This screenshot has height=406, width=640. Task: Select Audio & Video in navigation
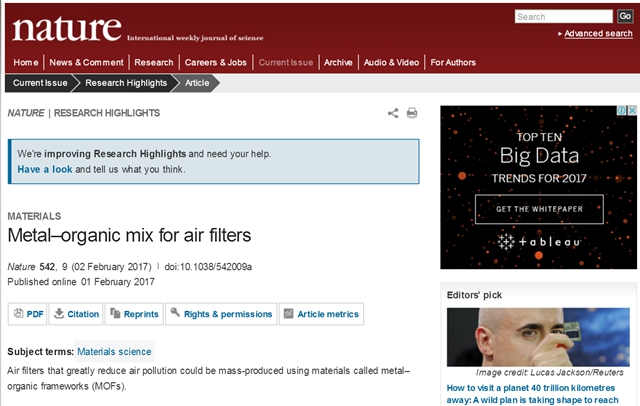point(391,62)
